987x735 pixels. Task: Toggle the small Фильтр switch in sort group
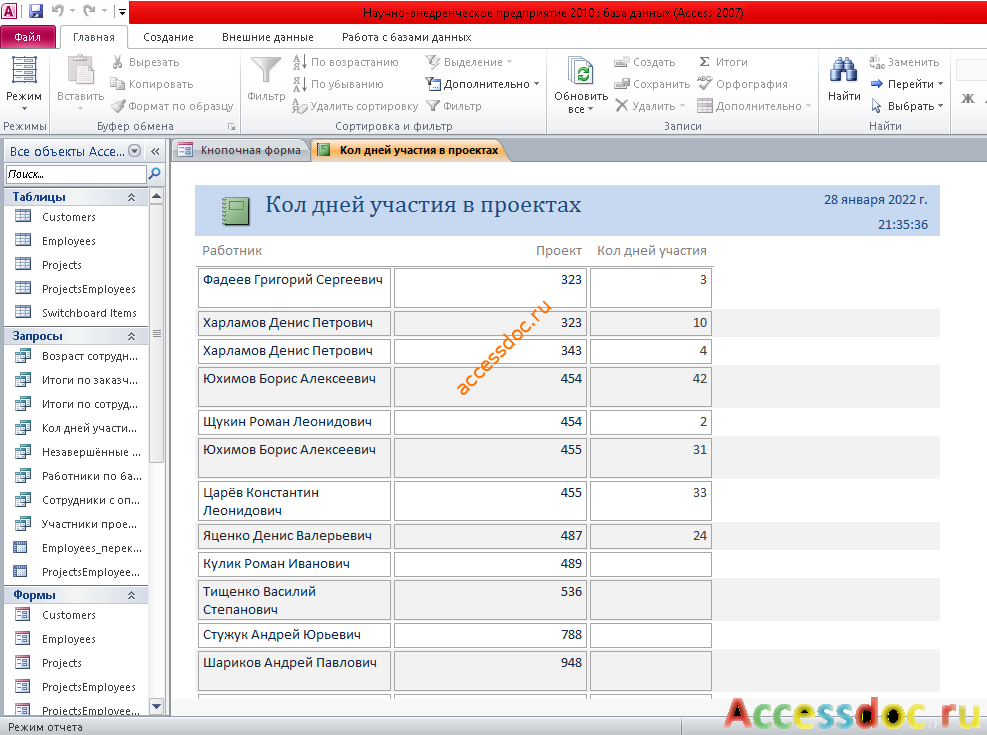pyautogui.click(x=454, y=106)
